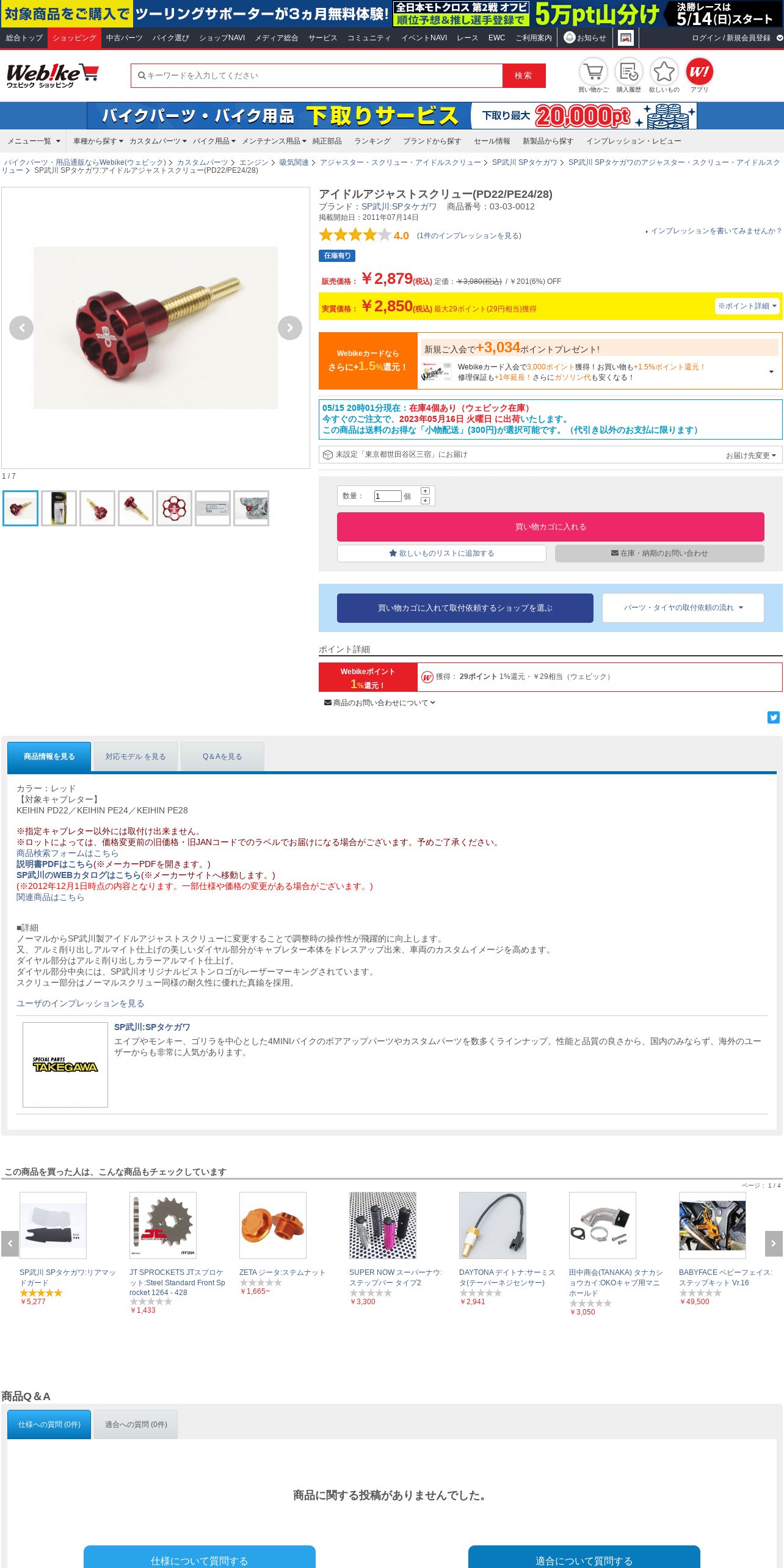Open ※ポイント詳細 dropdown
The height and width of the screenshot is (1568, 784).
[747, 306]
